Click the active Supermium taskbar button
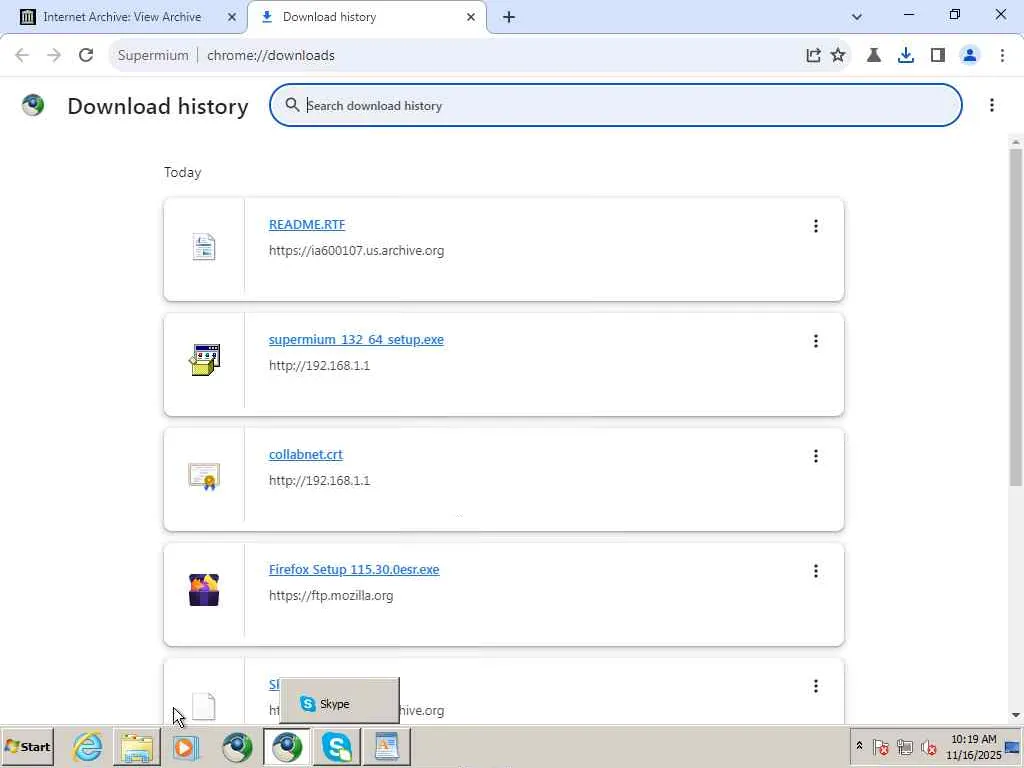Image resolution: width=1024 pixels, height=768 pixels. pyautogui.click(x=287, y=746)
